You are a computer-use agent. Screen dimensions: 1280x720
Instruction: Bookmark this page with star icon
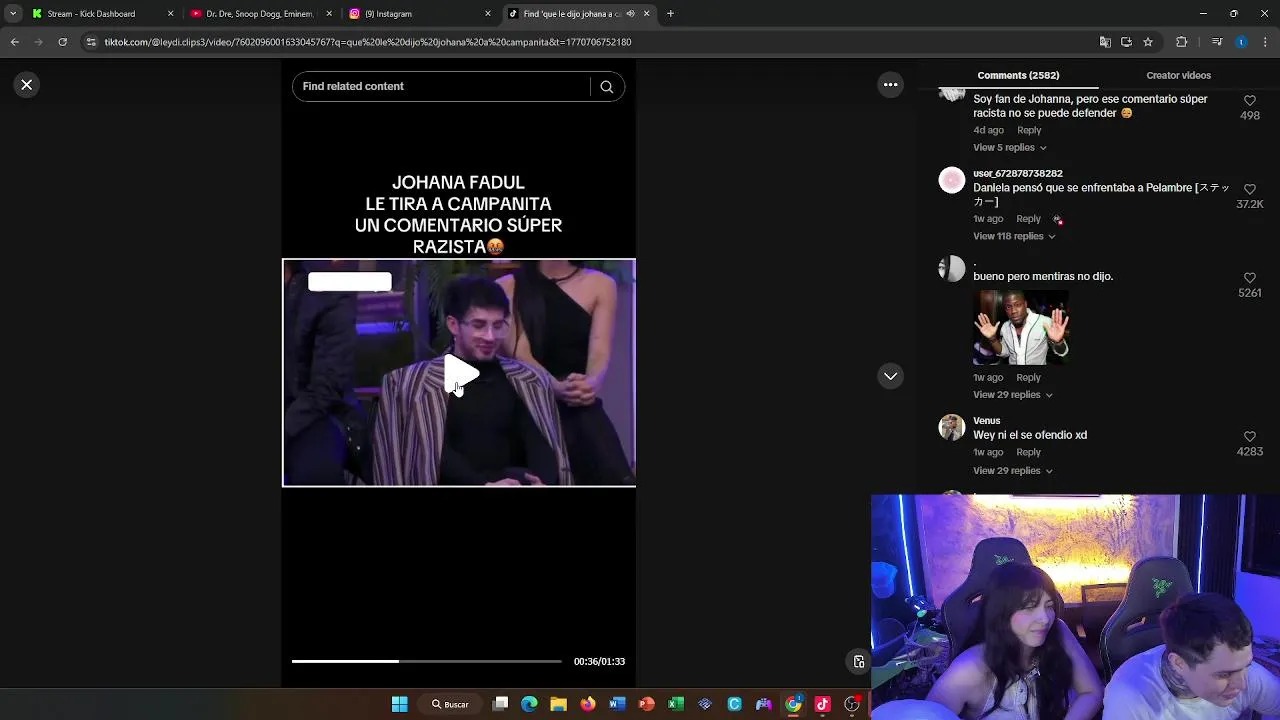[x=1148, y=42]
